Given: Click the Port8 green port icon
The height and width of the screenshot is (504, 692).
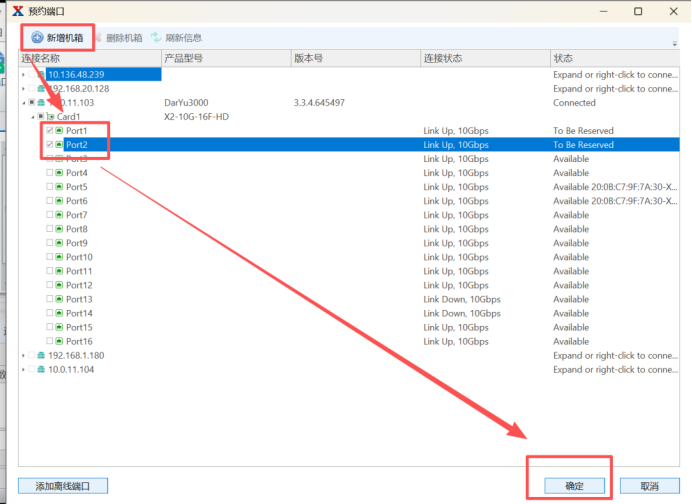Looking at the screenshot, I should click(59, 229).
